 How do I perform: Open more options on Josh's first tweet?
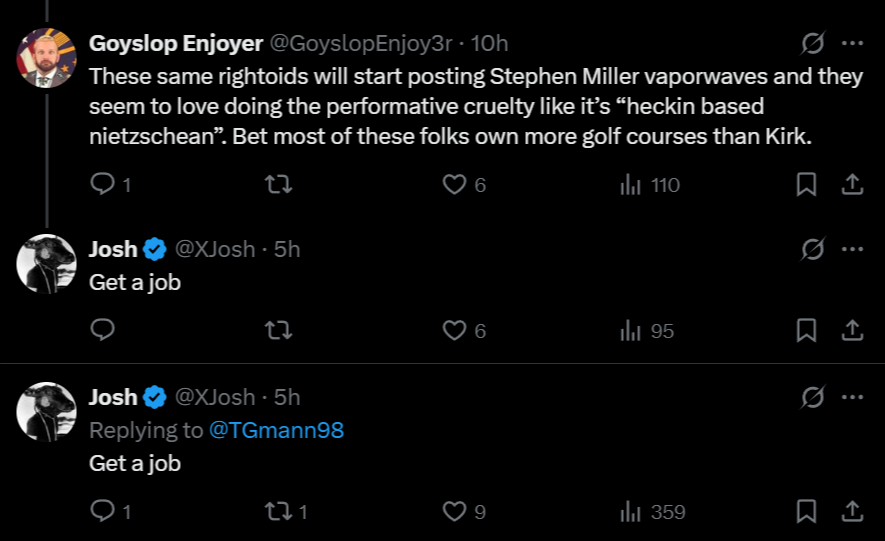(851, 250)
